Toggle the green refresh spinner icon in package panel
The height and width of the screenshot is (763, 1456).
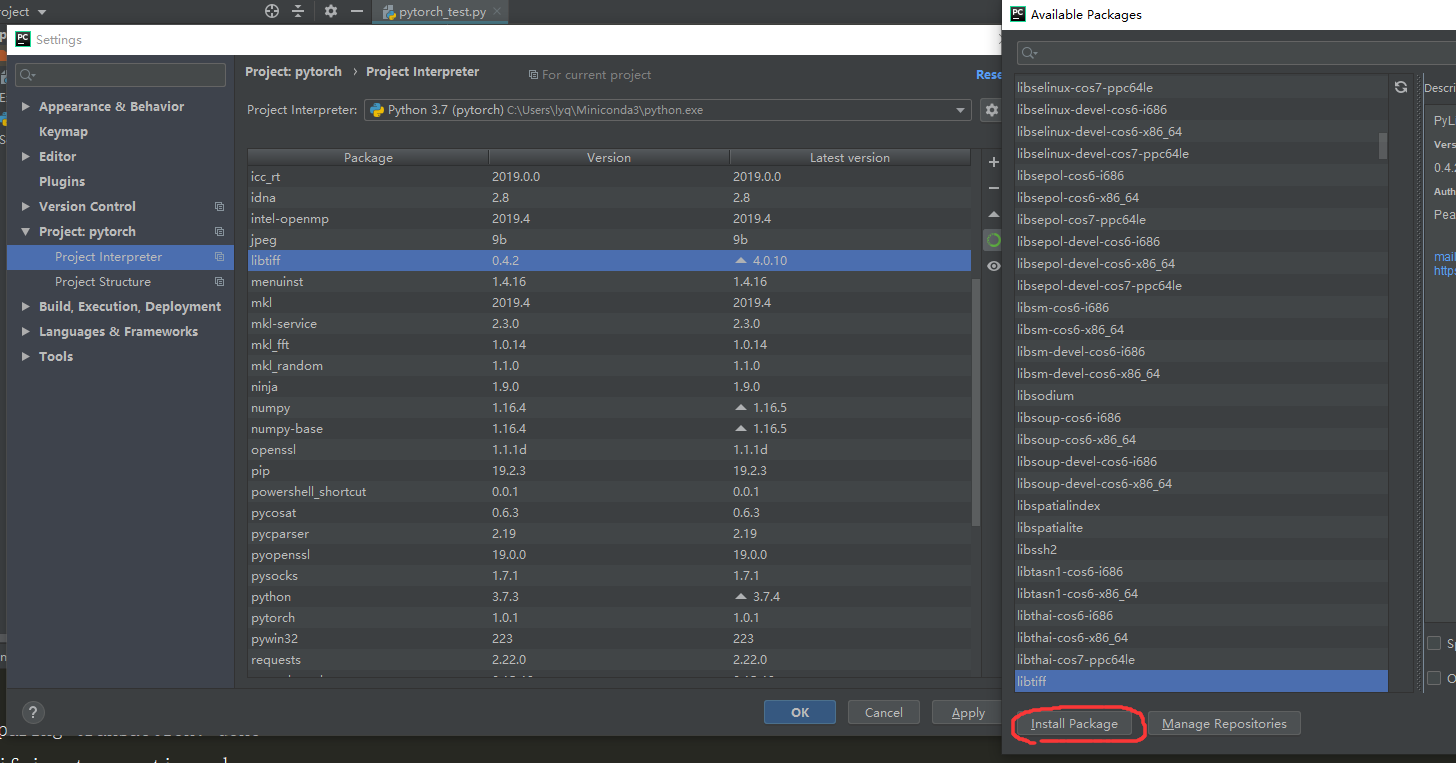[993, 239]
